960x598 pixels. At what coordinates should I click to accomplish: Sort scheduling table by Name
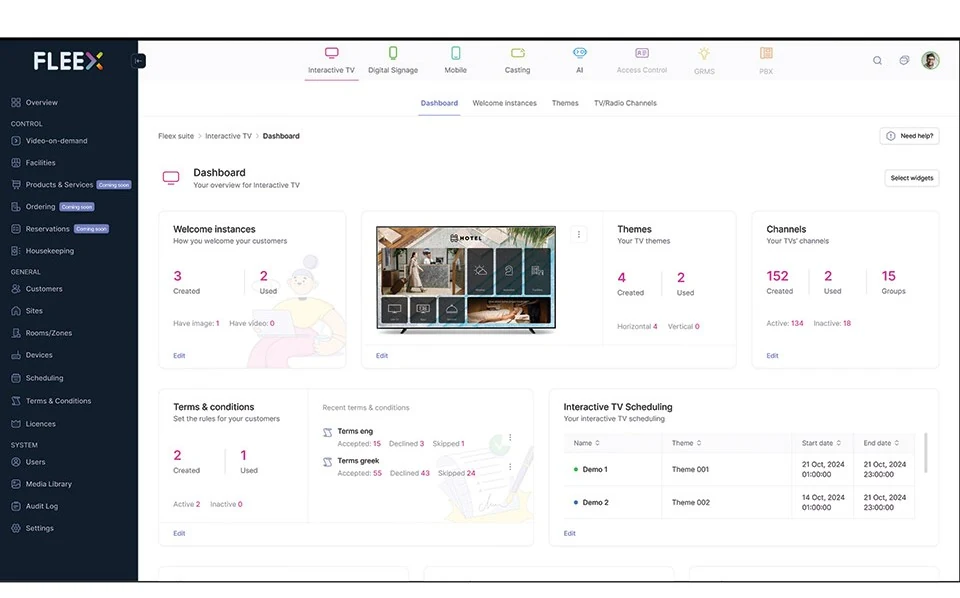tap(587, 443)
